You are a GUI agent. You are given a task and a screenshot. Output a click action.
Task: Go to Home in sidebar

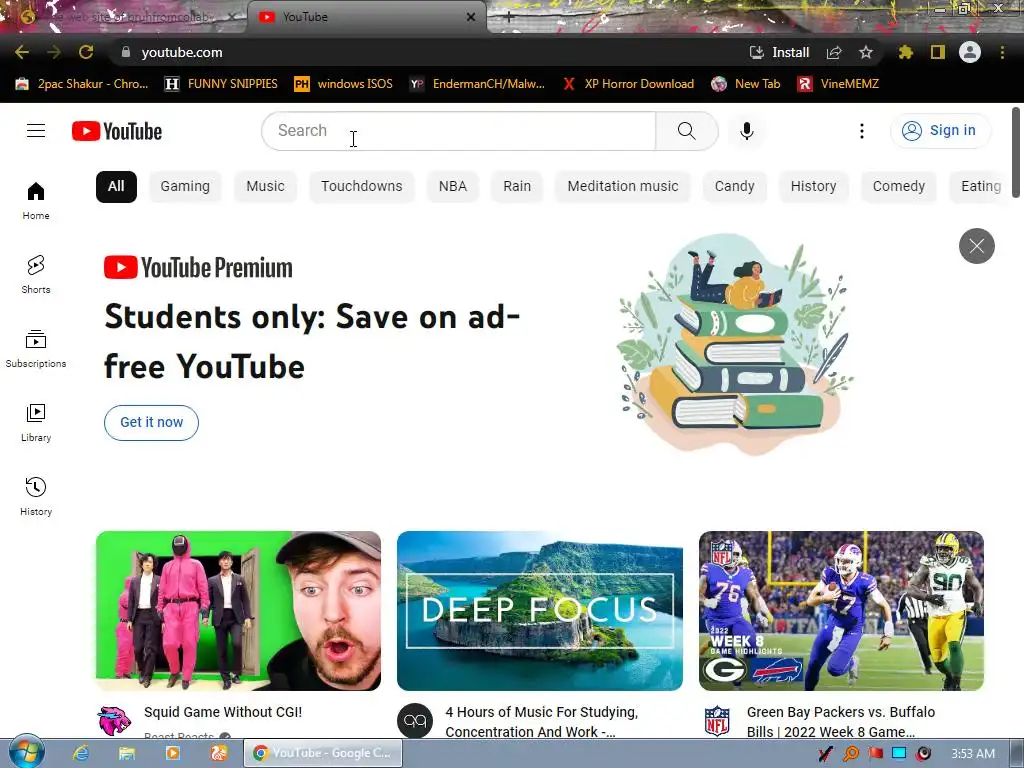pos(36,200)
